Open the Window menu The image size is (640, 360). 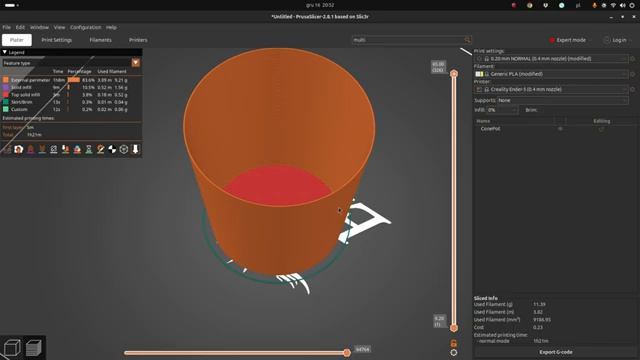[x=39, y=27]
